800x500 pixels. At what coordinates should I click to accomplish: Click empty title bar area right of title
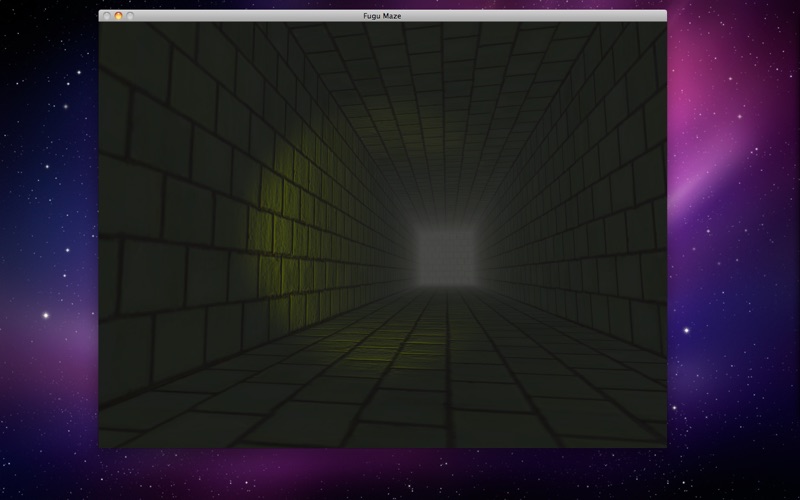tap(536, 16)
